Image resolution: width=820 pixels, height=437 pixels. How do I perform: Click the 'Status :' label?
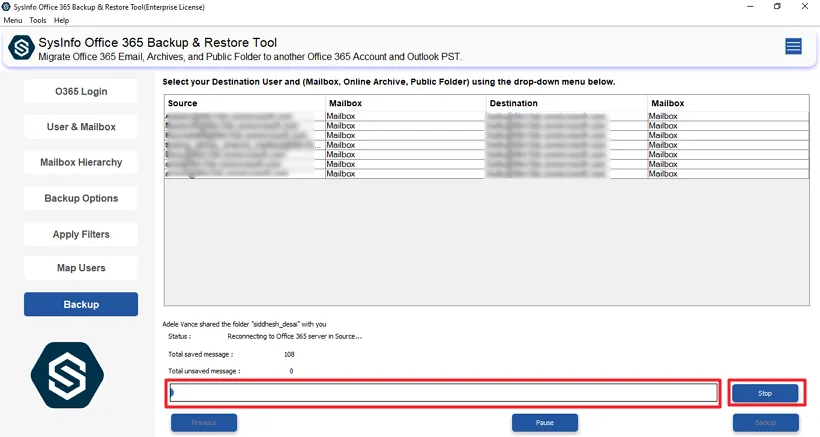(179, 337)
